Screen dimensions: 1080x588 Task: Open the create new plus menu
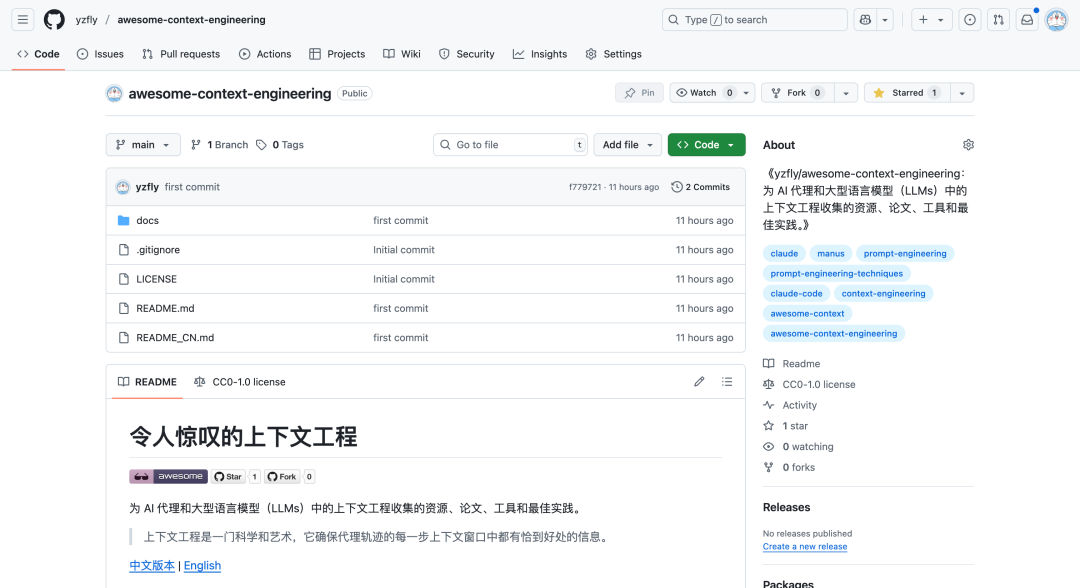coord(931,20)
